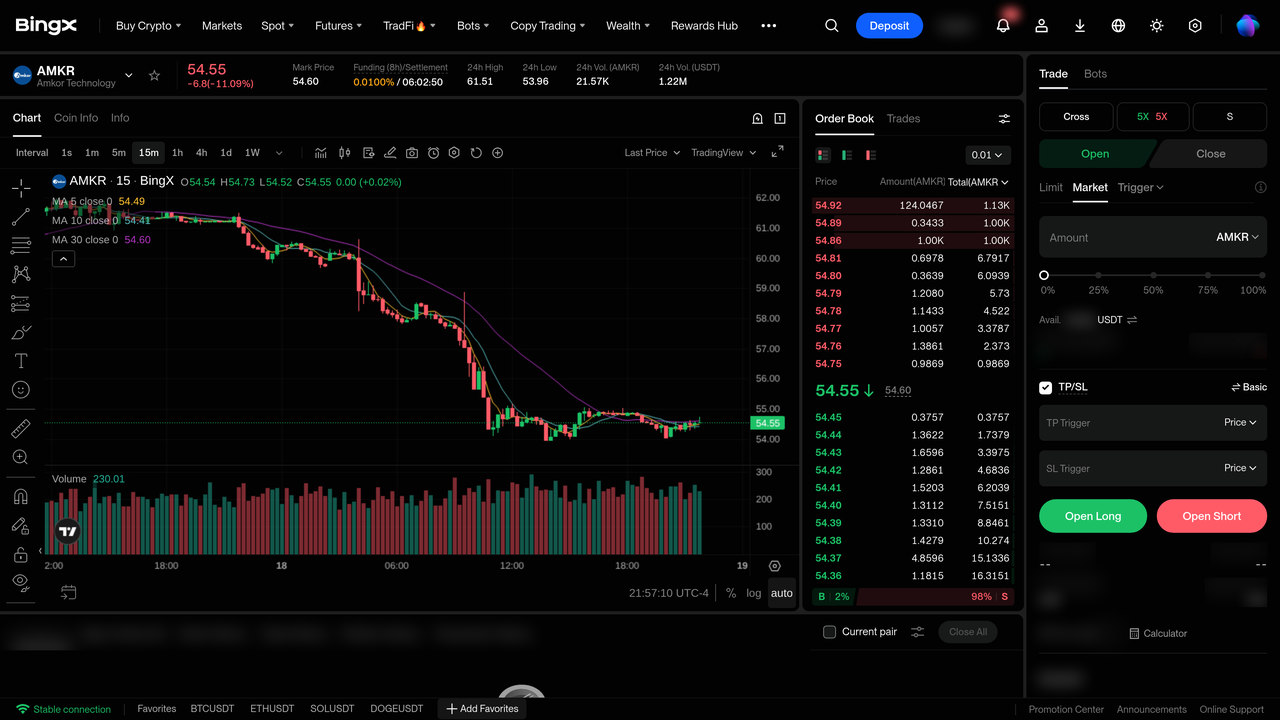The width and height of the screenshot is (1280, 720).
Task: Pick the text annotation tool
Action: [21, 361]
